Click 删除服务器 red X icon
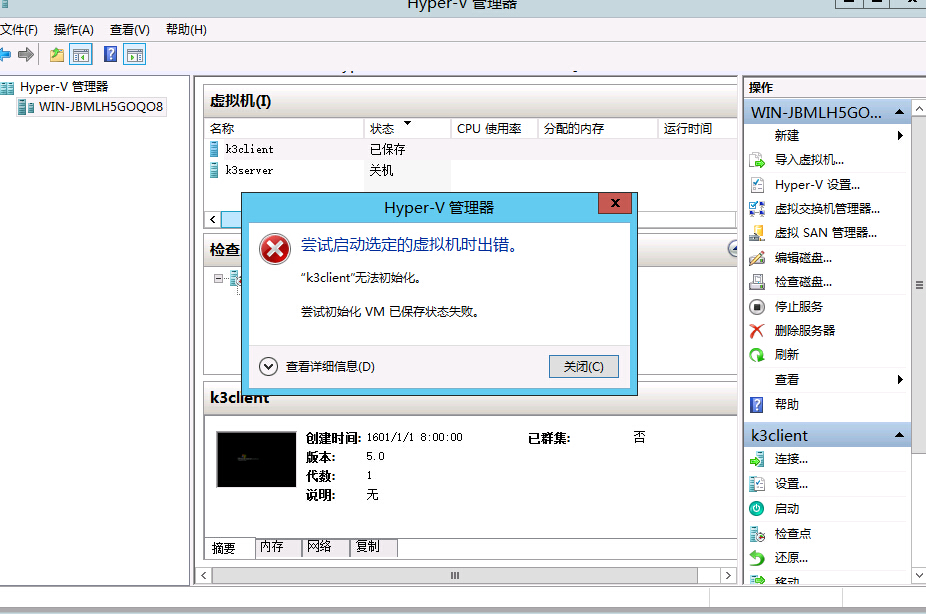Image resolution: width=926 pixels, height=614 pixels. coord(757,331)
